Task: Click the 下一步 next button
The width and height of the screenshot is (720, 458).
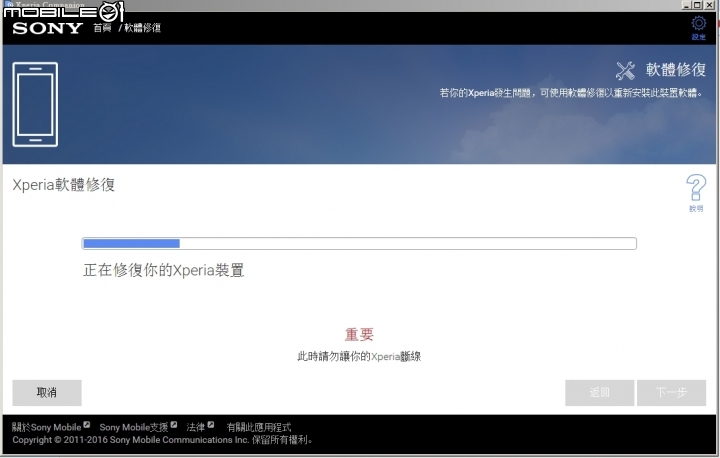Action: point(671,393)
